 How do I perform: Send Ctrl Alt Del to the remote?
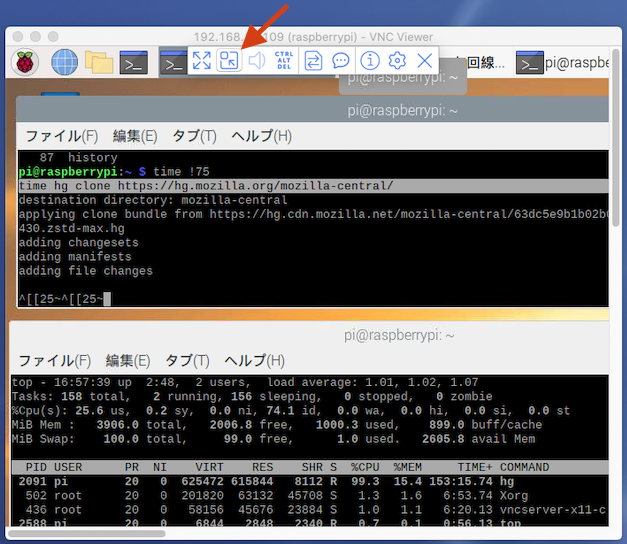[284, 61]
